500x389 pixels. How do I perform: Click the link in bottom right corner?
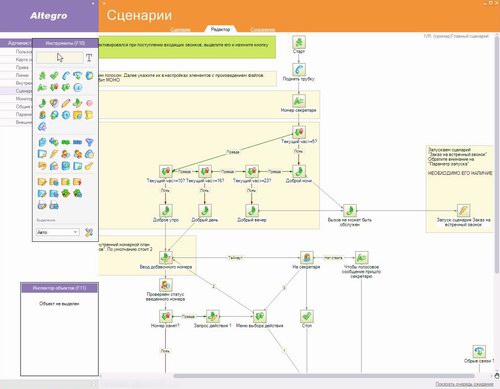tap(464, 384)
